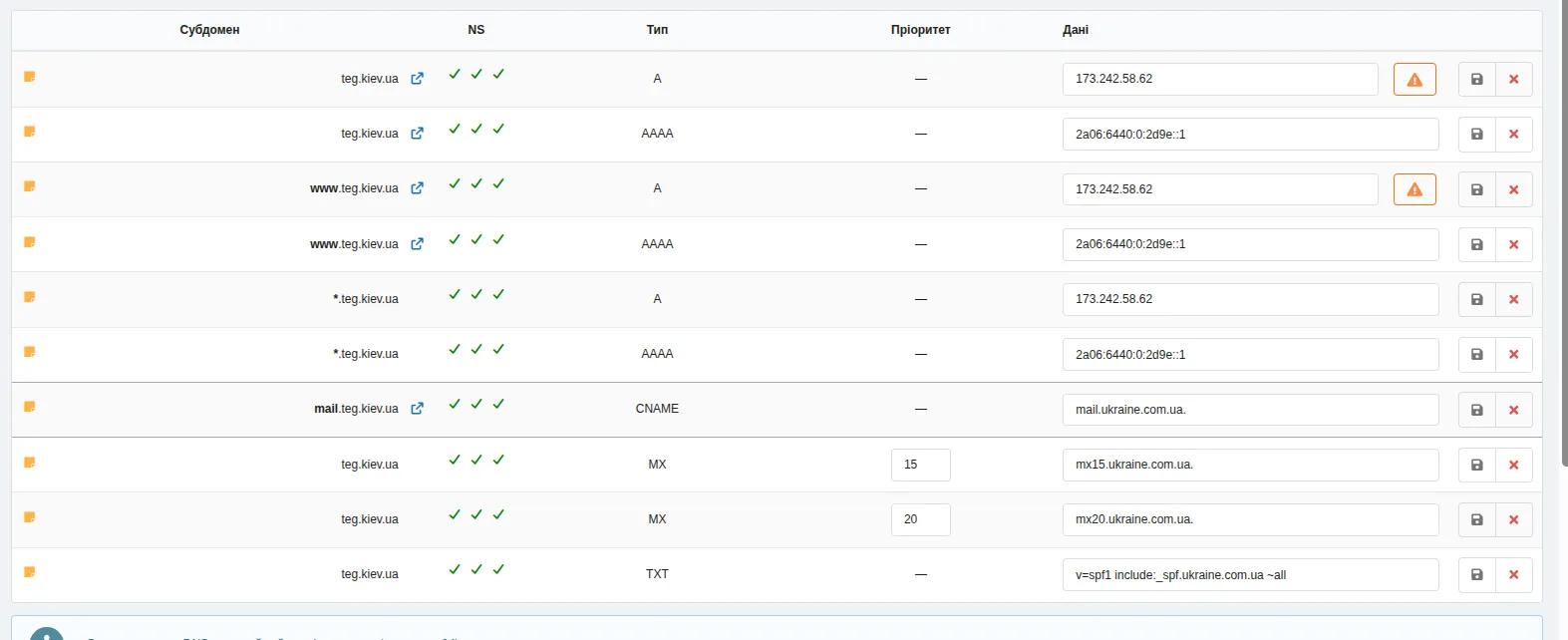1568x640 pixels.
Task: Sort by the Субдомен column header
Action: tap(209, 30)
